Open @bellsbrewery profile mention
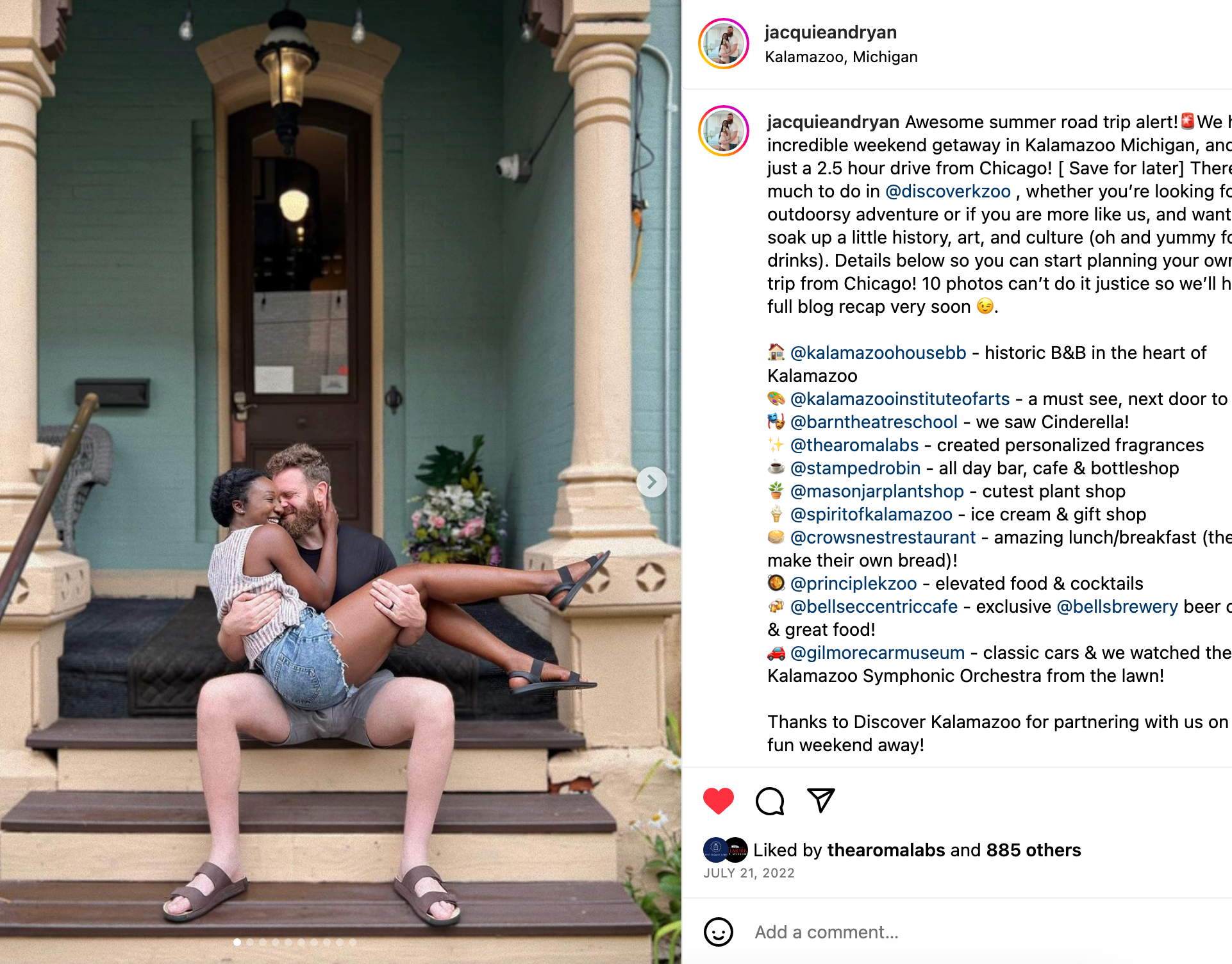This screenshot has height=964, width=1232. tap(1117, 606)
